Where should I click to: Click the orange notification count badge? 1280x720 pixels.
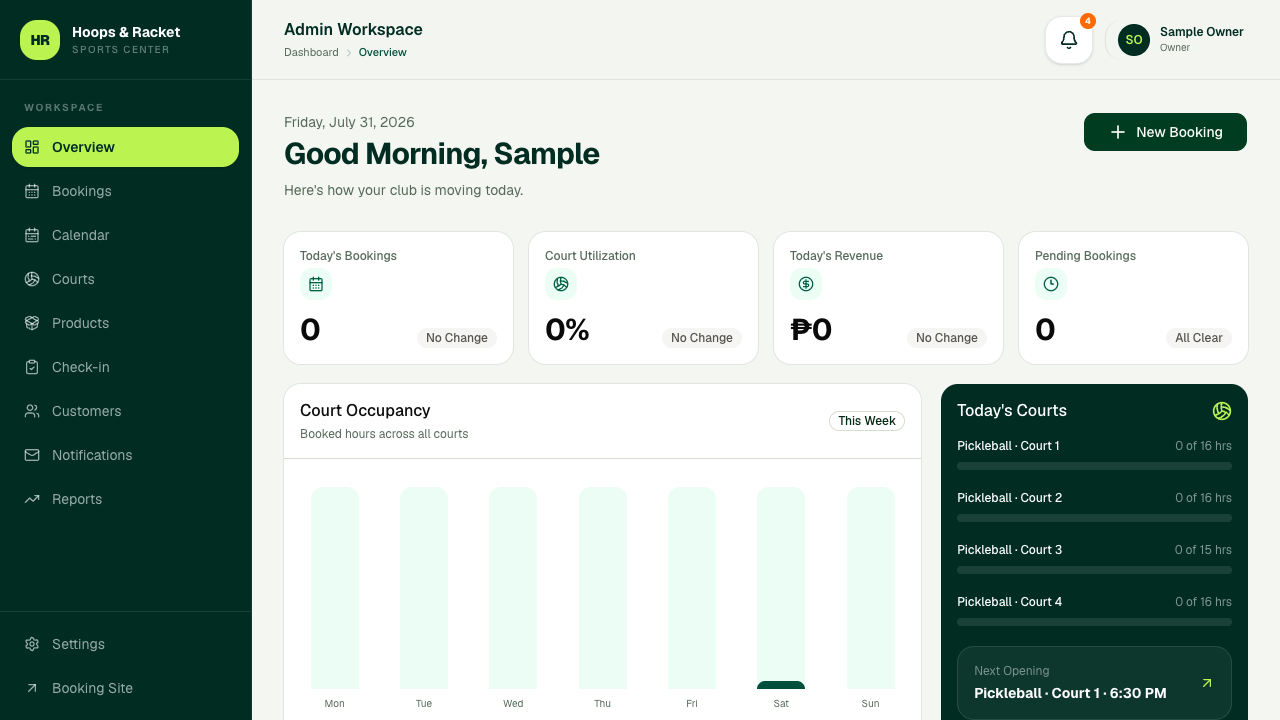[x=1088, y=21]
